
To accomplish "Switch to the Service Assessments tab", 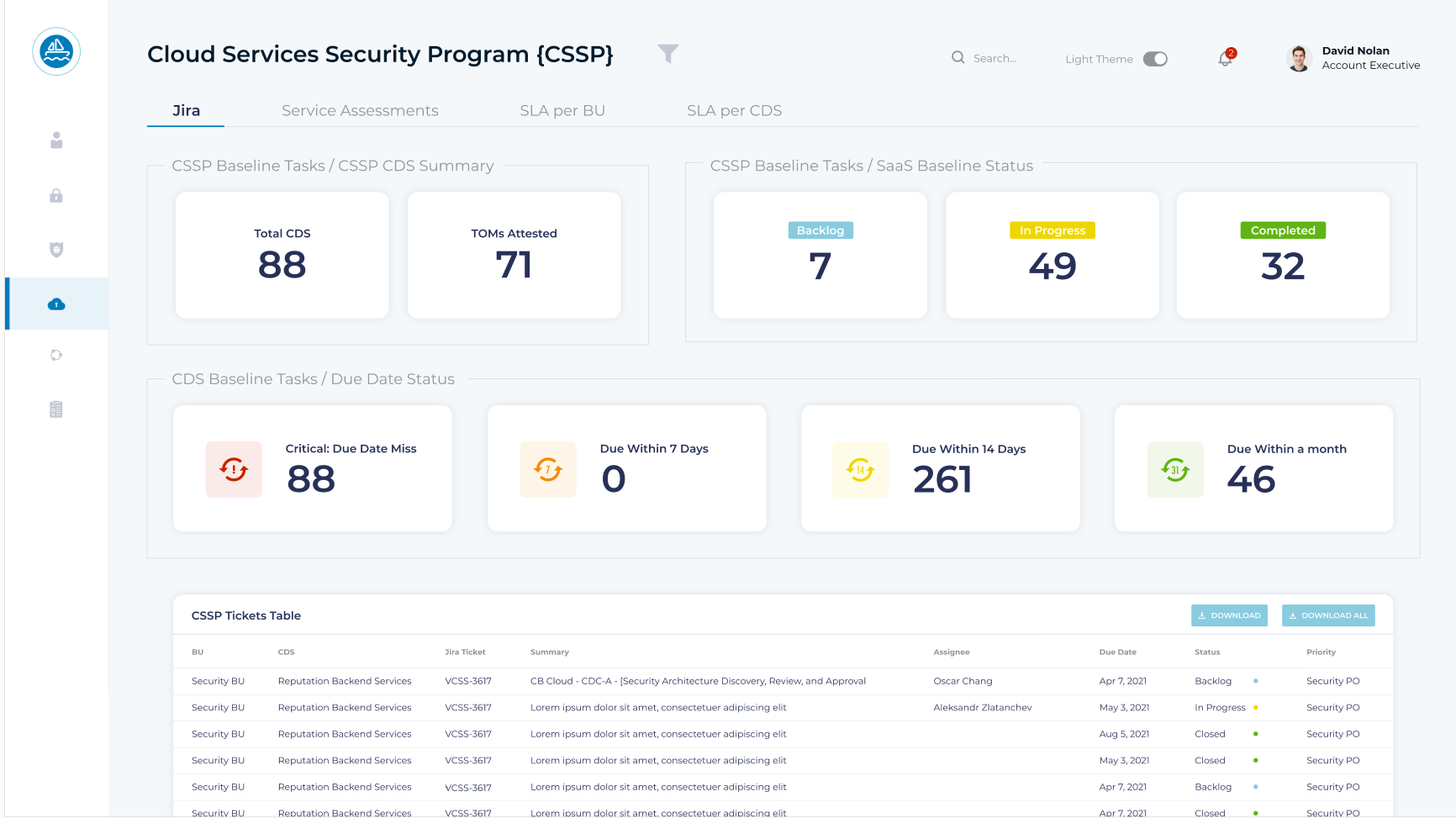I will click(360, 111).
